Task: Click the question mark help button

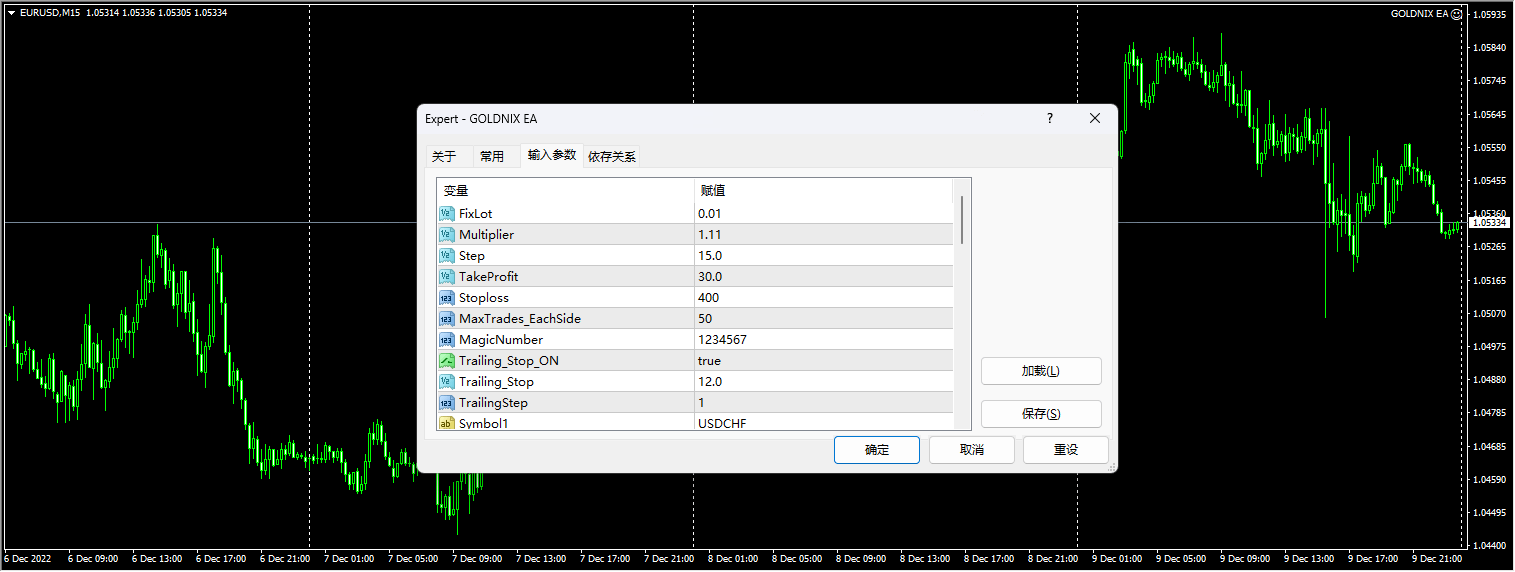Action: 1050,118
